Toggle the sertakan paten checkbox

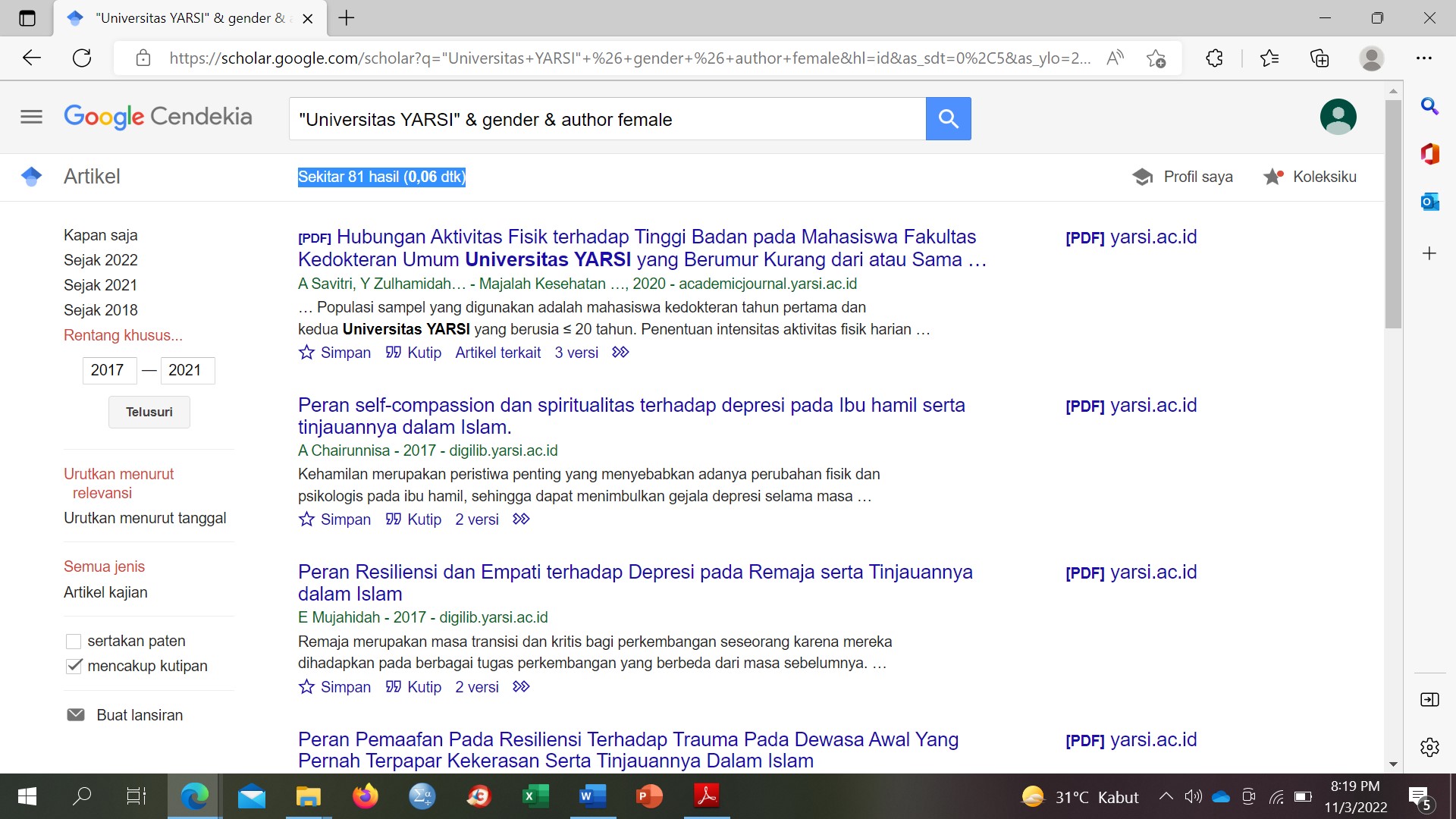tap(74, 642)
